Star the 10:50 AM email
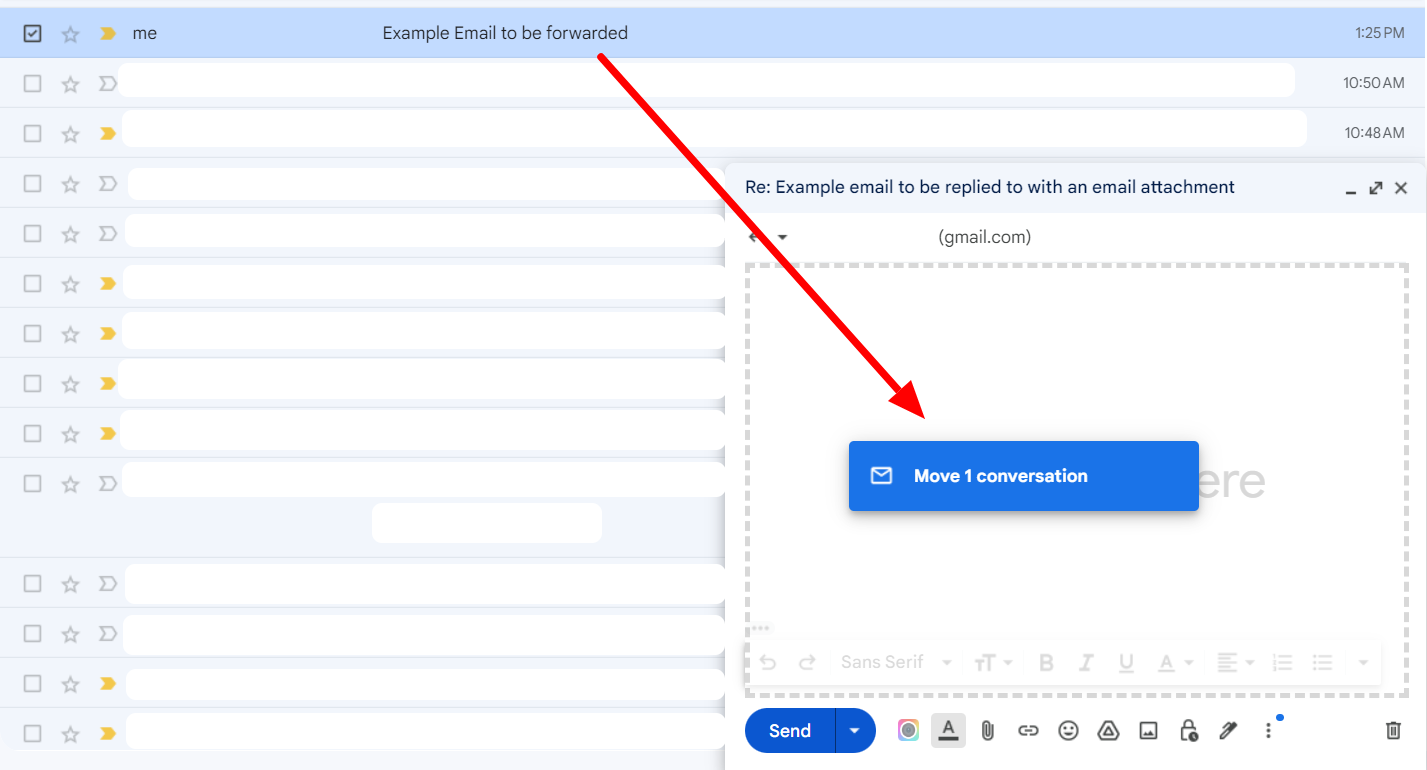The width and height of the screenshot is (1427, 770). pos(70,83)
